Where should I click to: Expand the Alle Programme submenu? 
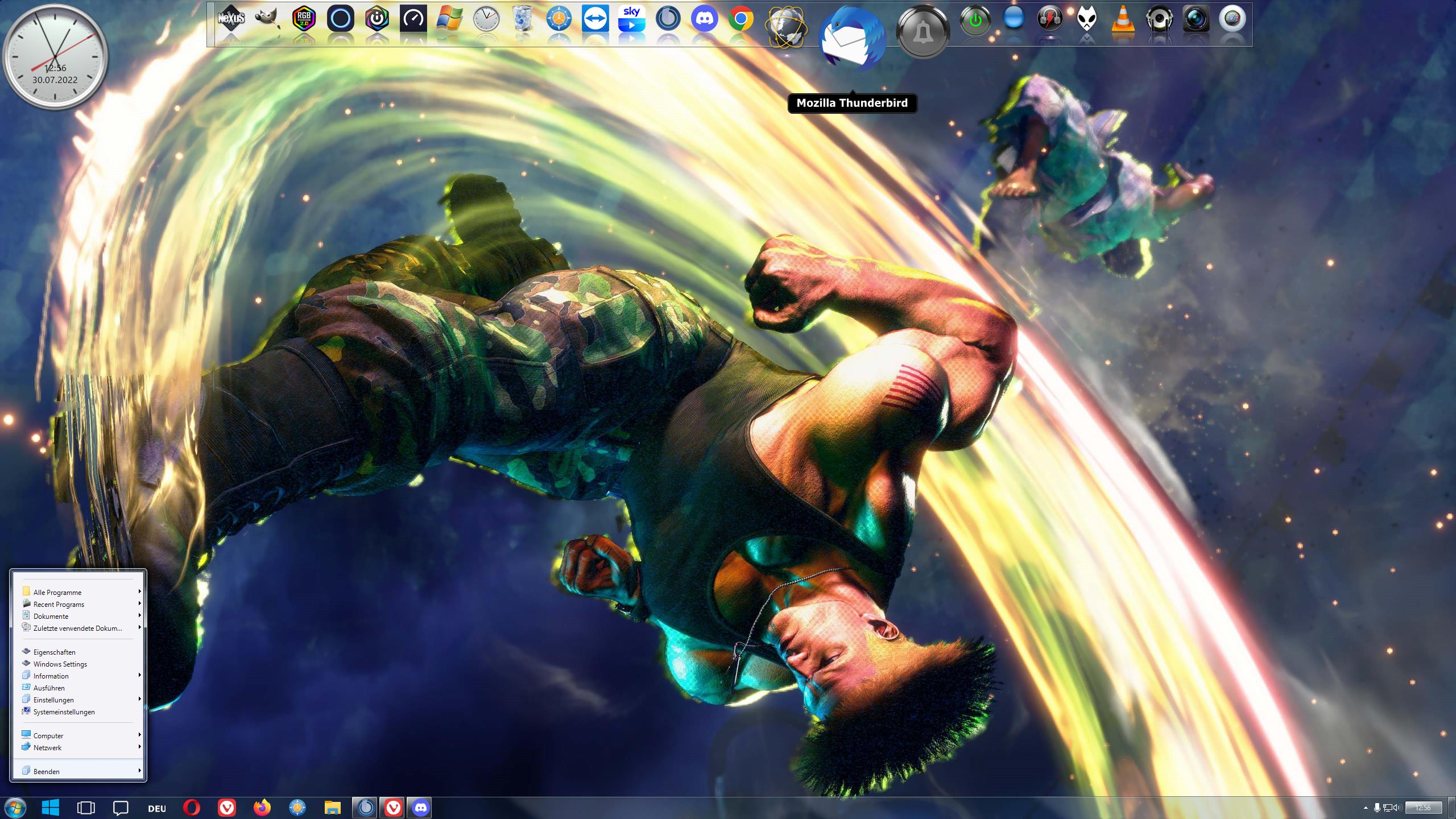[57, 592]
